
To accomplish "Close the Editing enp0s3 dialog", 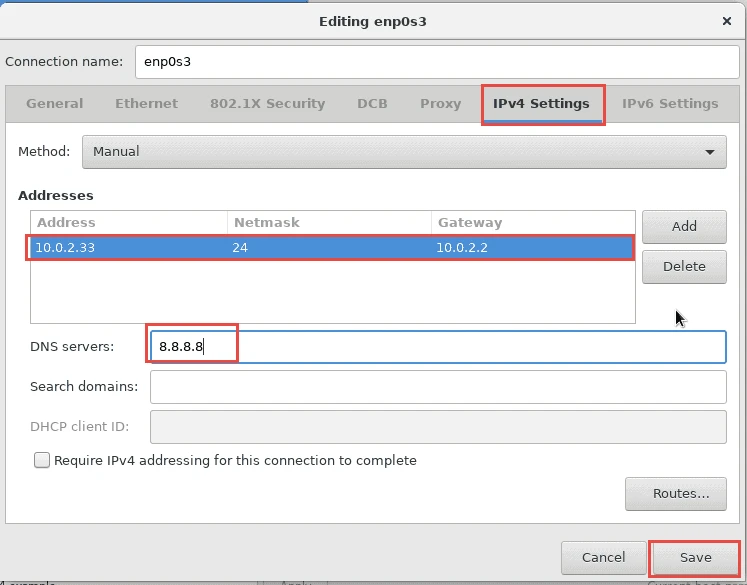I will pos(726,20).
